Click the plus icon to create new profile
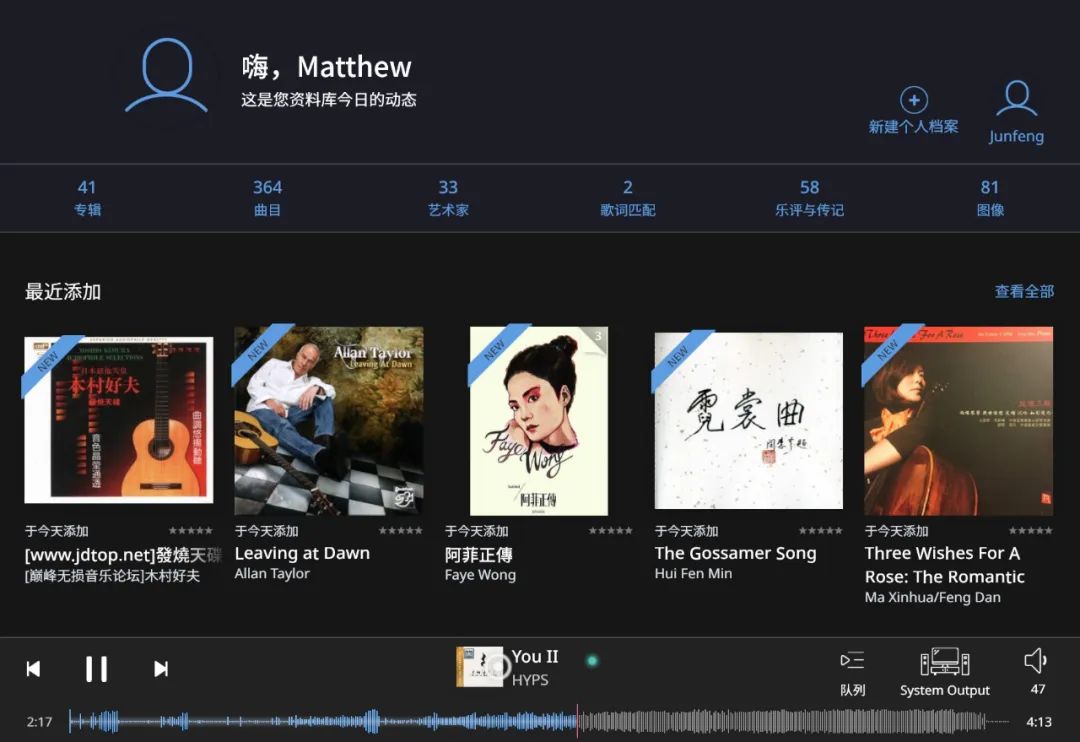The width and height of the screenshot is (1080, 742). pos(914,100)
